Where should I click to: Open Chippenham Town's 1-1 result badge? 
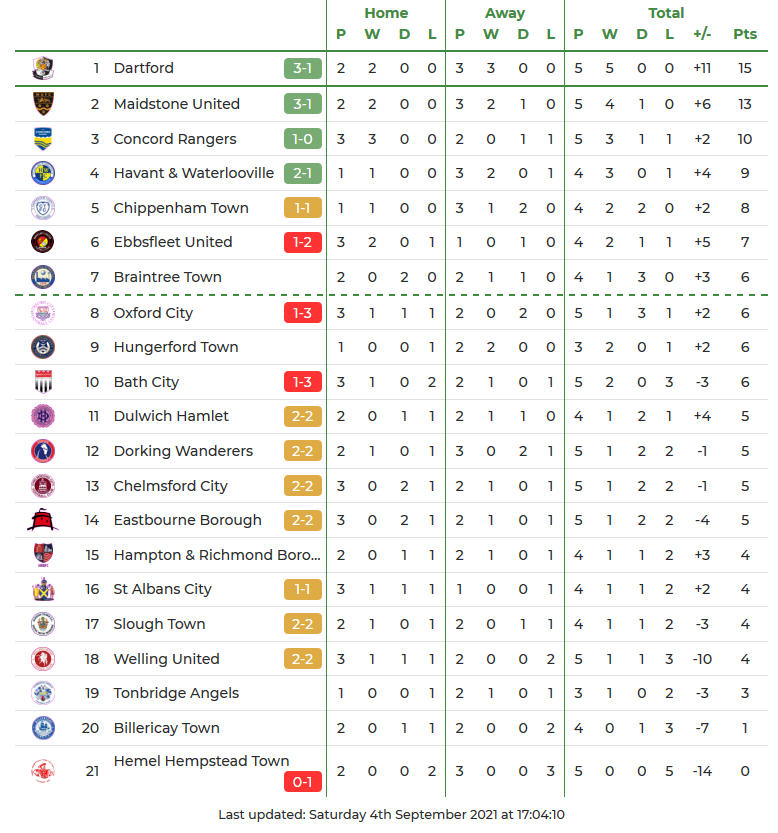point(303,208)
